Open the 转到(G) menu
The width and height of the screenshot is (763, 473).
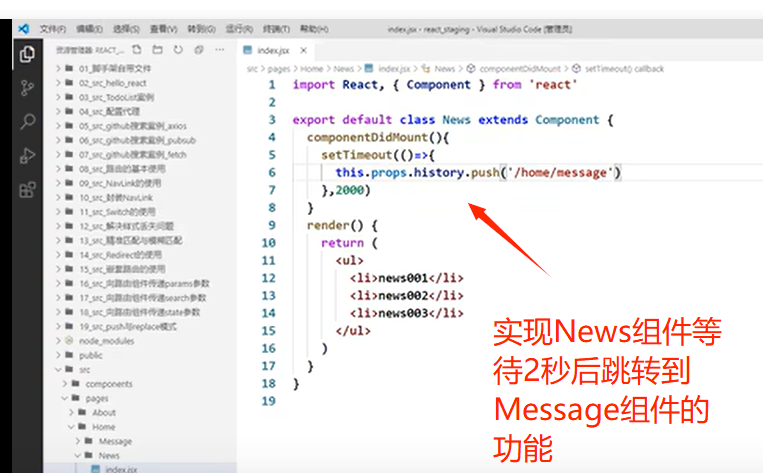tap(201, 29)
